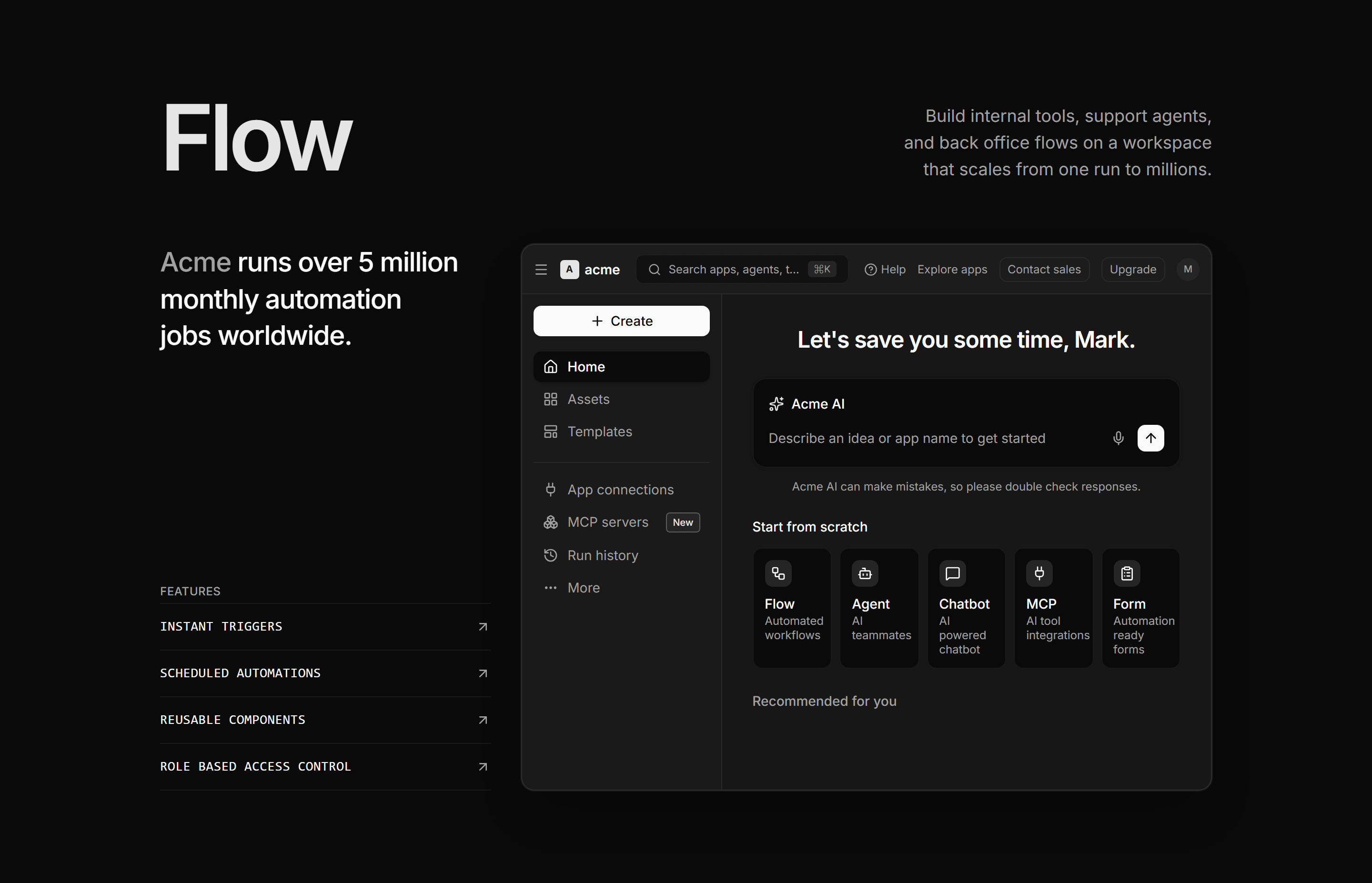Click the Upgrade button
This screenshot has height=883, width=1372.
coord(1132,270)
